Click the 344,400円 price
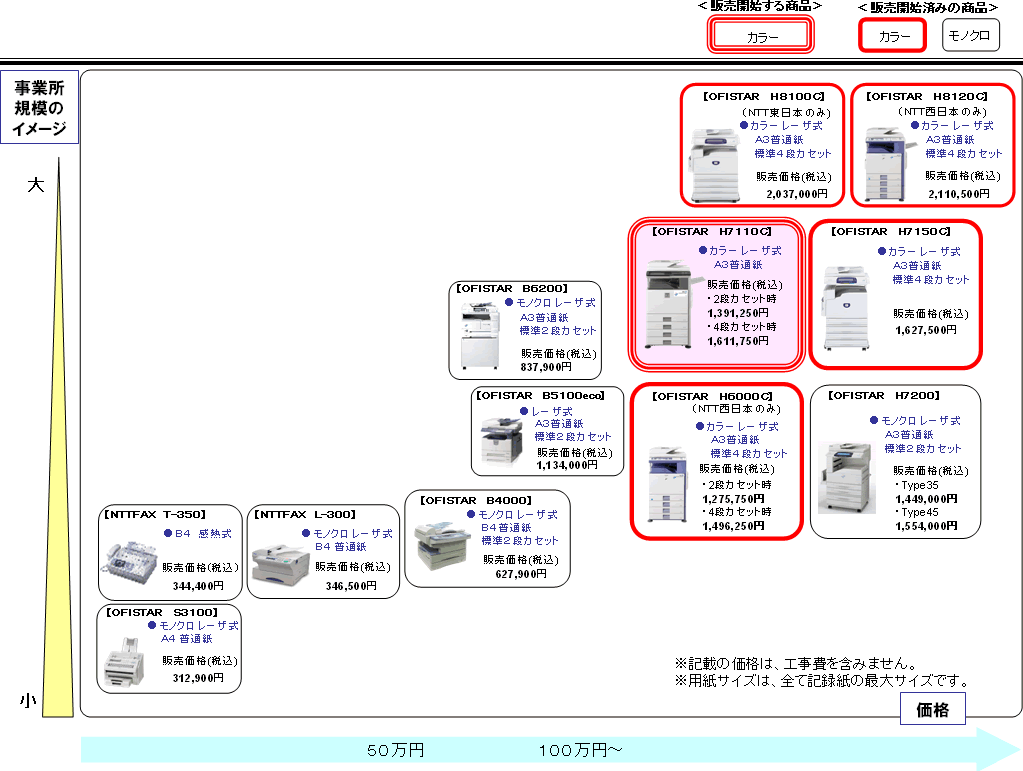Image resolution: width=1023 pixels, height=771 pixels. (x=198, y=586)
